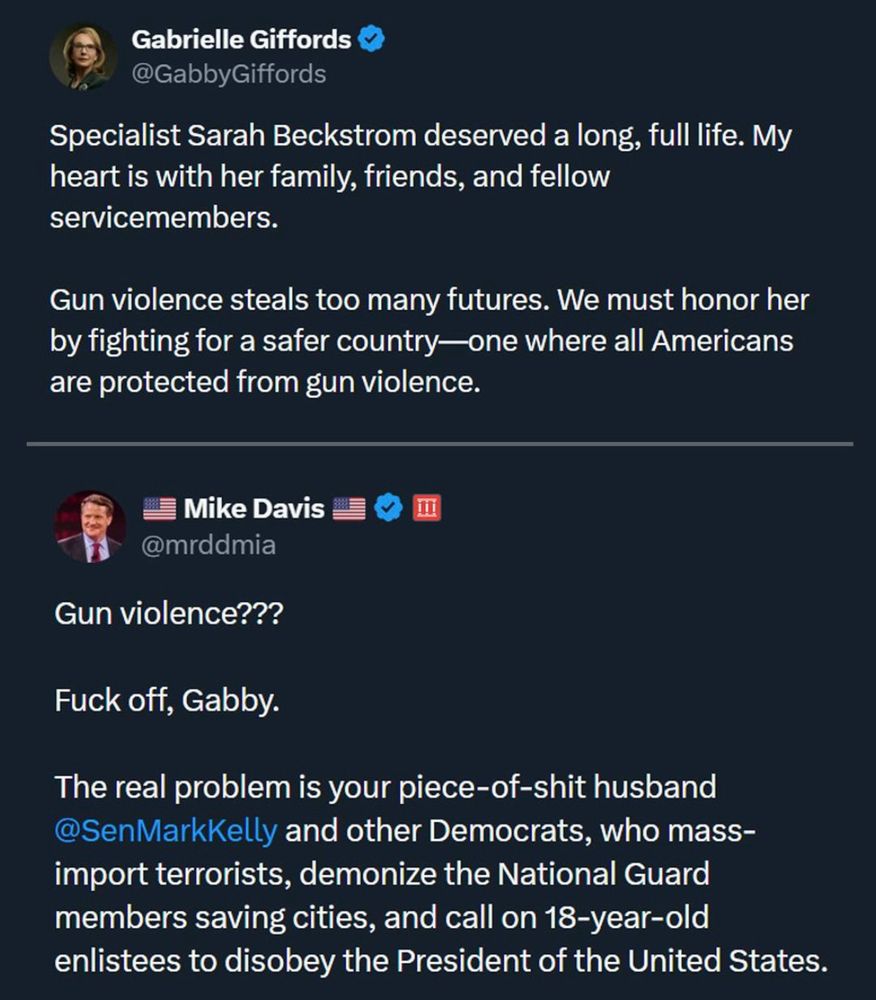Open the @mrddmia handle link

pos(210,544)
